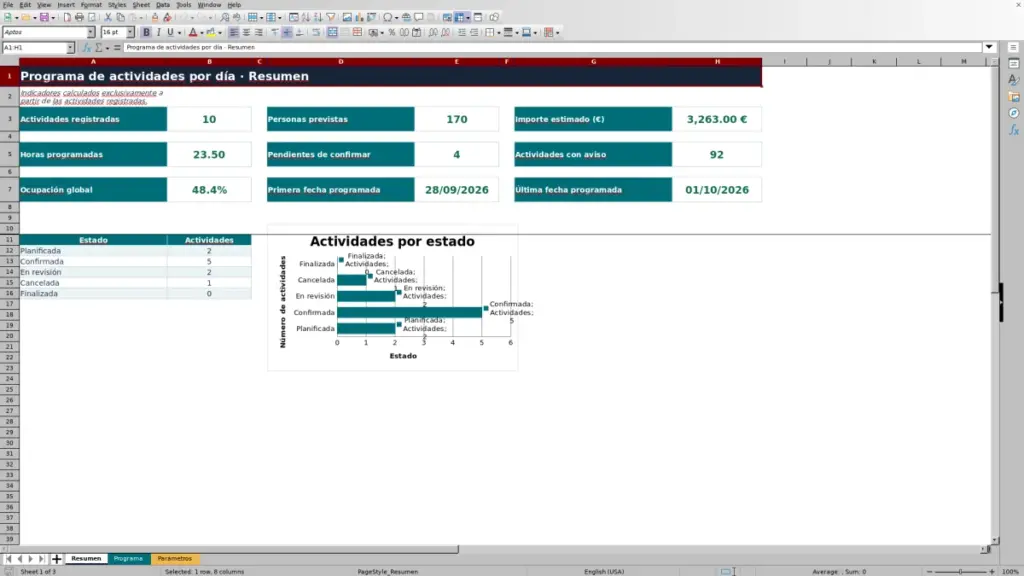1024x576 pixels.
Task: Click the vertical scrollbar on the right
Action: pos(995,302)
